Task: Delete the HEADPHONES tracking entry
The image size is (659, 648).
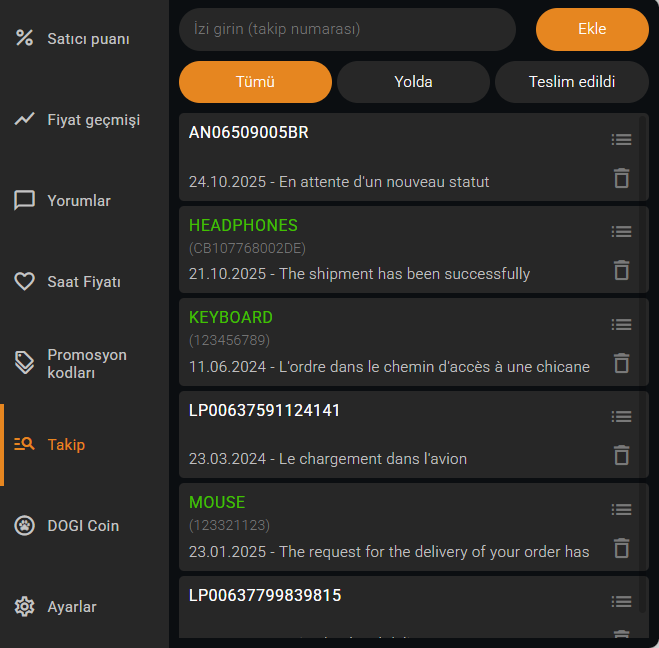Action: (x=622, y=270)
